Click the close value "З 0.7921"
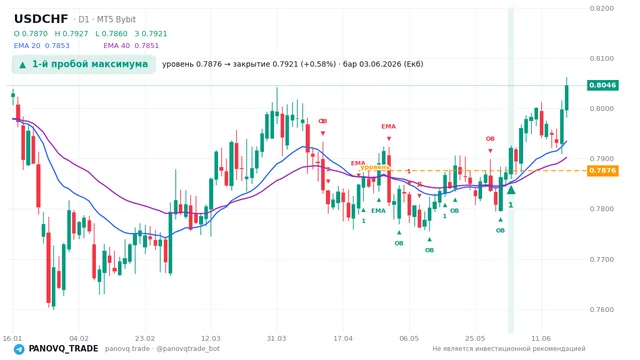The width and height of the screenshot is (640, 360). click(151, 33)
